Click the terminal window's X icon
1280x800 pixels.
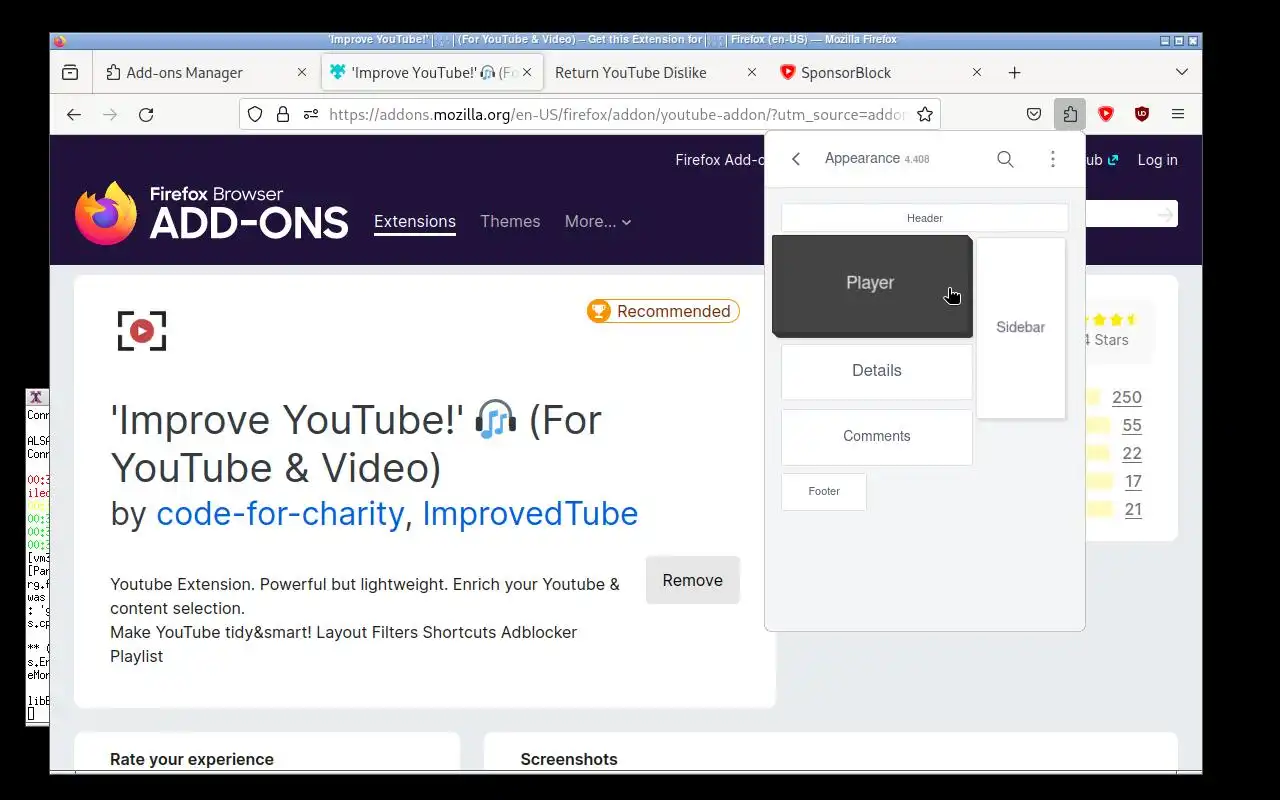pyautogui.click(x=36, y=397)
